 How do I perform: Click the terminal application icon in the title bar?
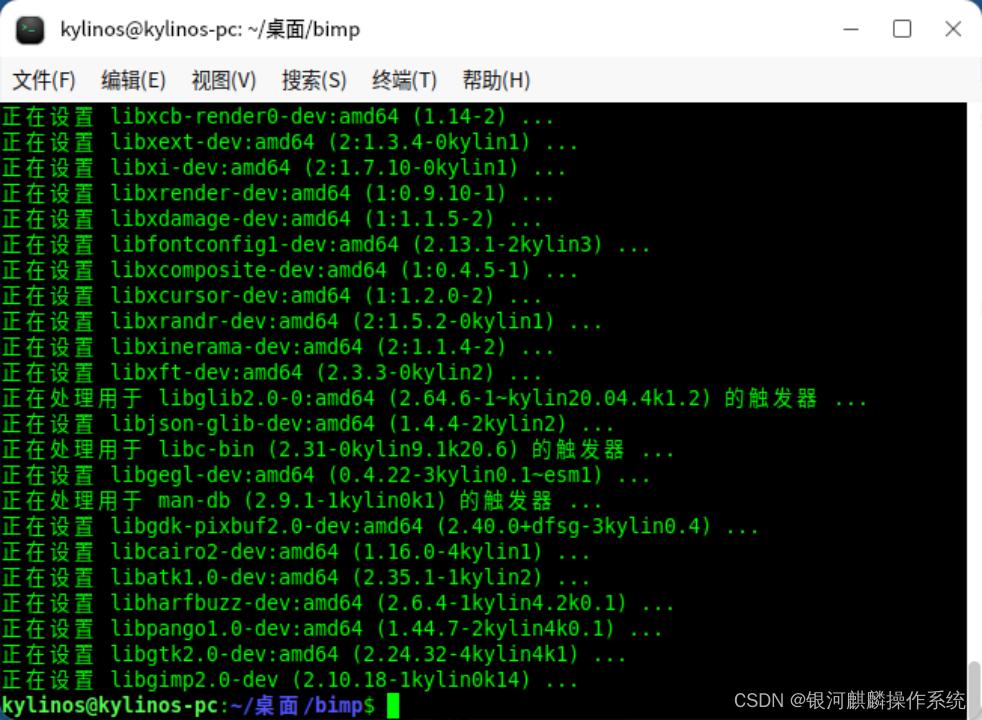[x=30, y=29]
